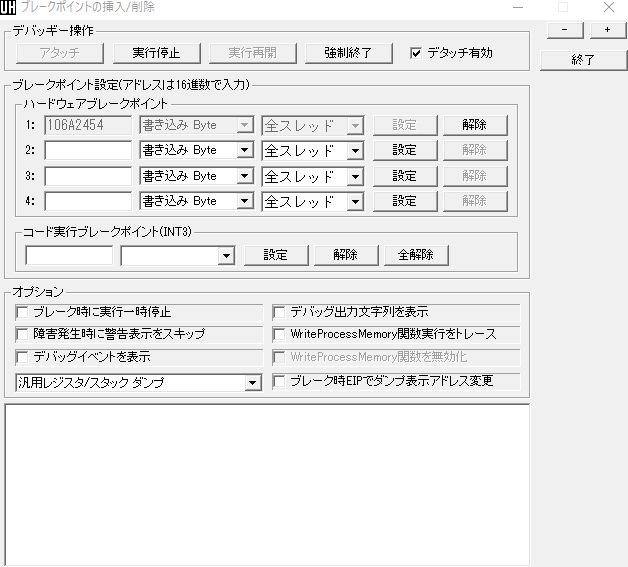Screen dimensions: 628x567
Task: Minimize the breakpoint window
Action: click(x=518, y=7)
